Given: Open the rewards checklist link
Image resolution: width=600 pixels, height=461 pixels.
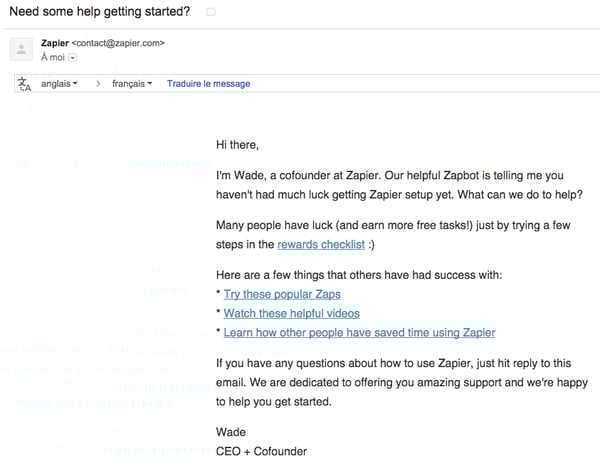Looking at the screenshot, I should point(321,244).
